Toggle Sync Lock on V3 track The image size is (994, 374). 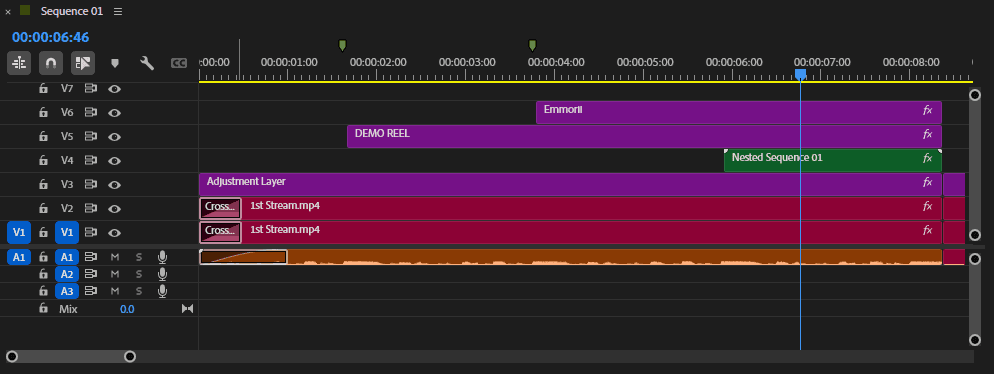click(x=91, y=184)
